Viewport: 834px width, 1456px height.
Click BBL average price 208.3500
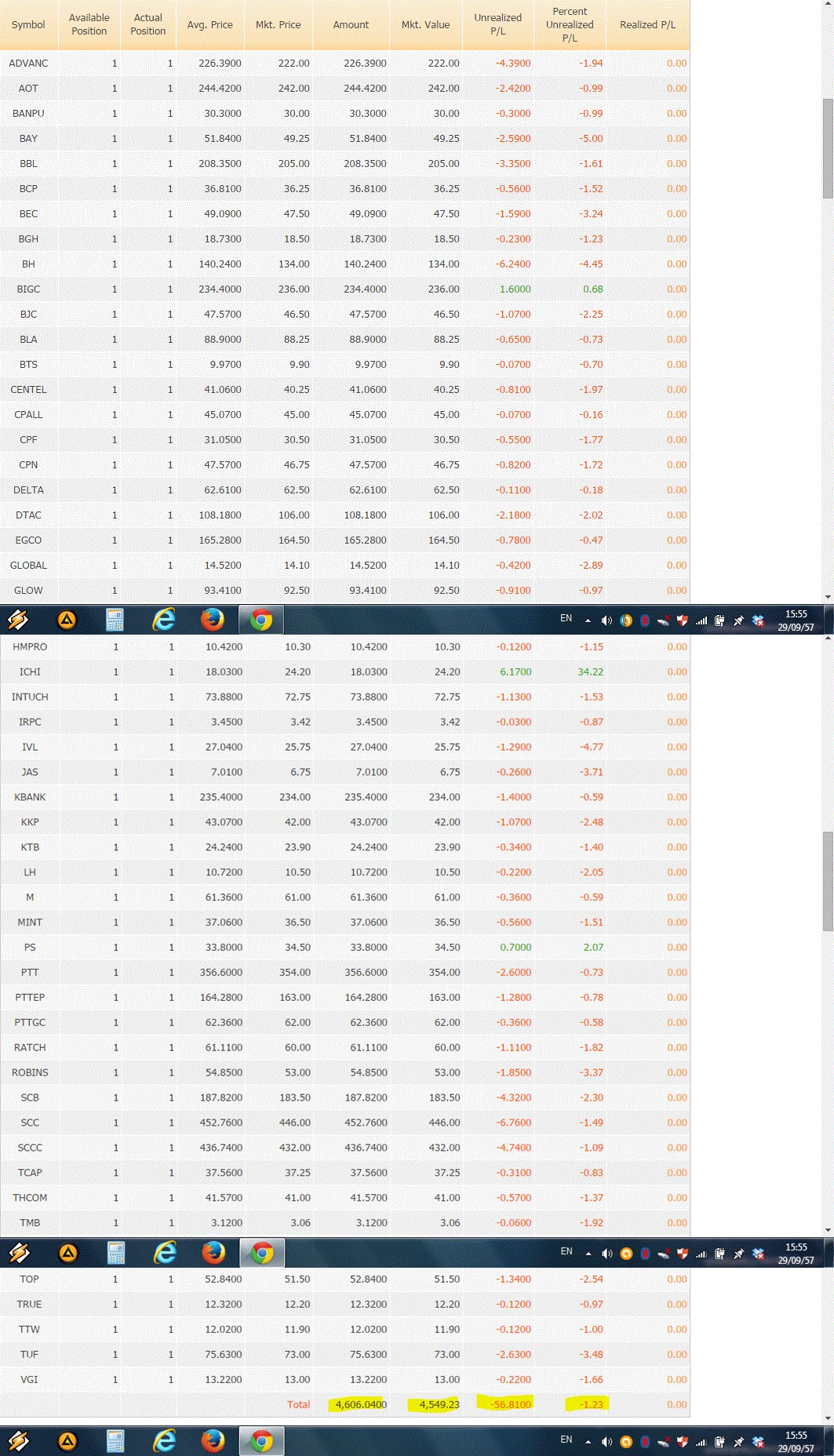click(x=220, y=163)
